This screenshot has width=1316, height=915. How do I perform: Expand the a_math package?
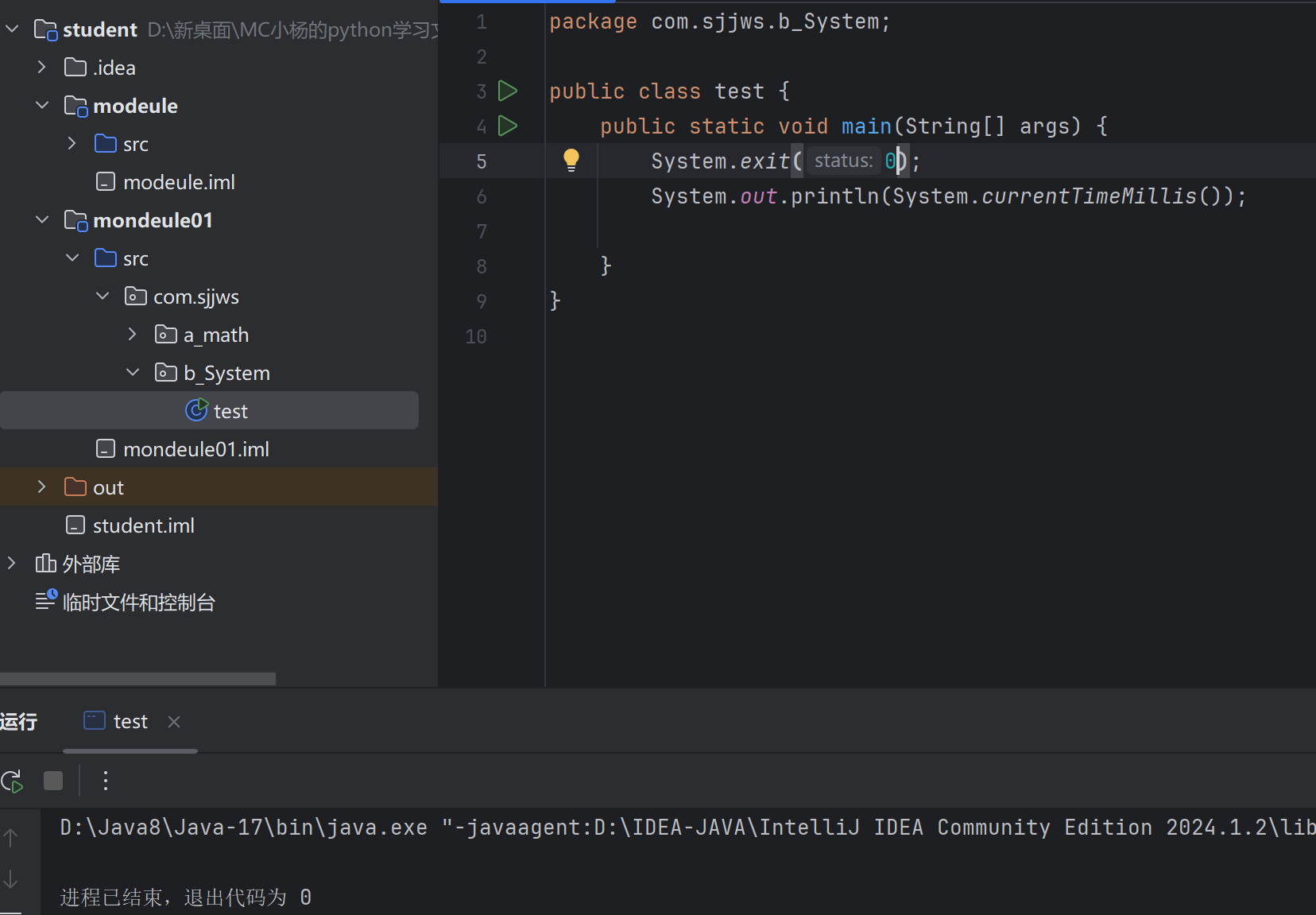coord(133,335)
